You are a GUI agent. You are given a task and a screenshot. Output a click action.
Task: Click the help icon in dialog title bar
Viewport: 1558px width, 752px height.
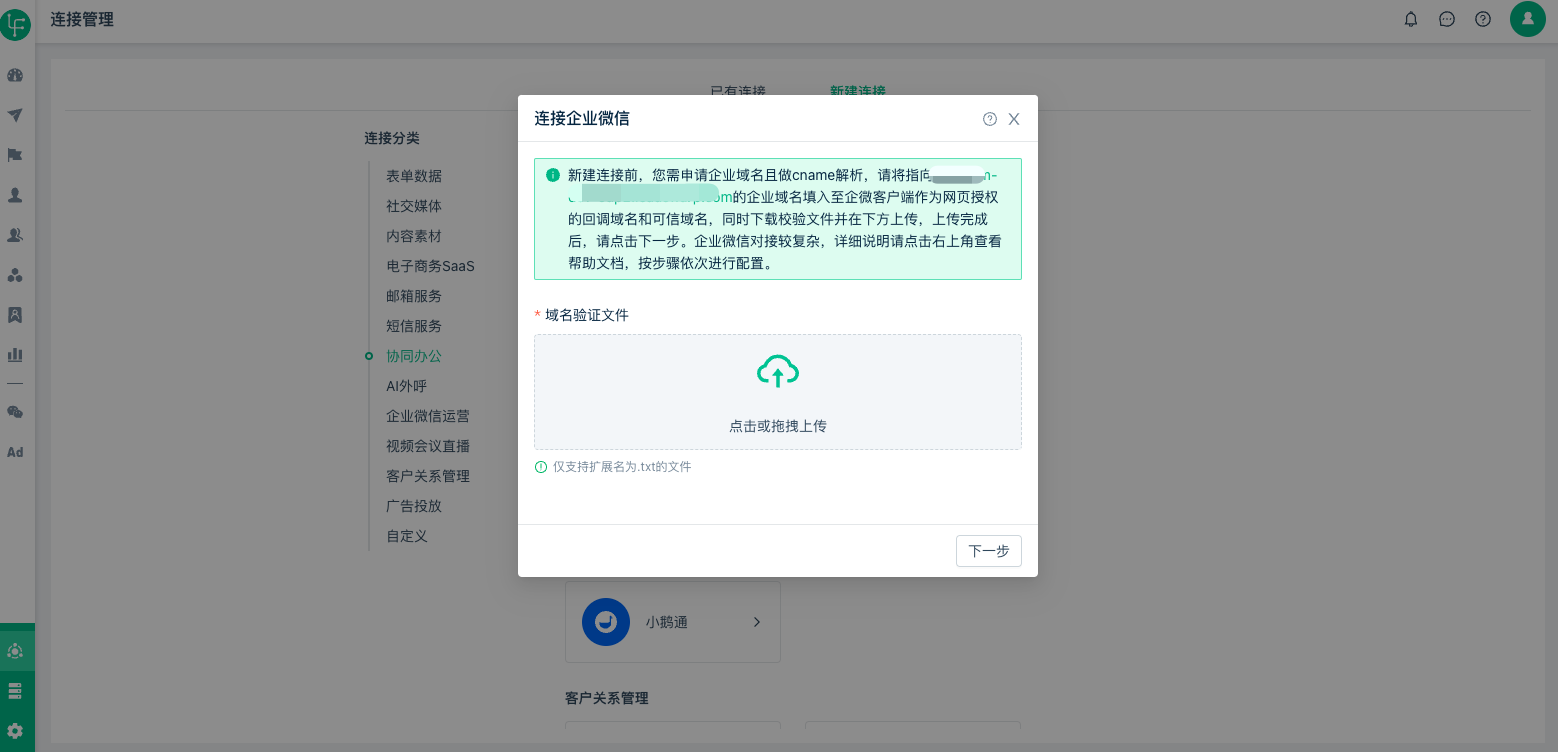coord(990,119)
